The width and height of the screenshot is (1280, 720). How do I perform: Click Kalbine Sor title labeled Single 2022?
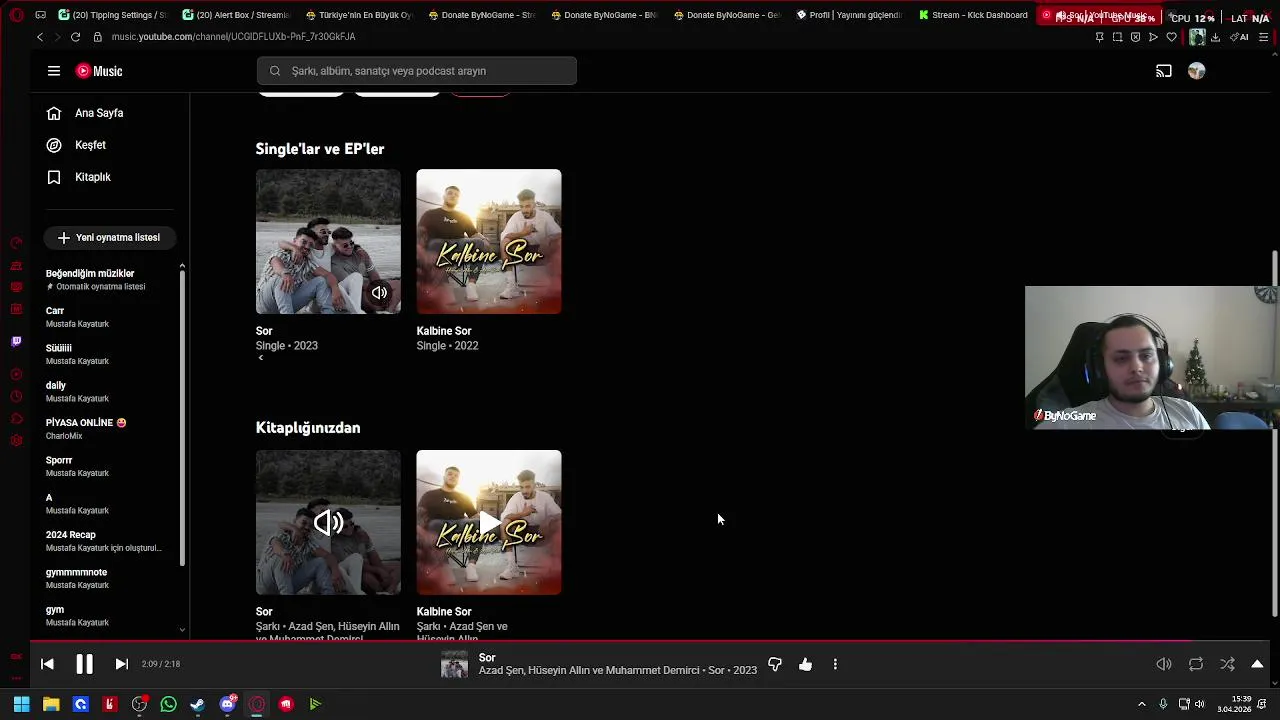(444, 331)
